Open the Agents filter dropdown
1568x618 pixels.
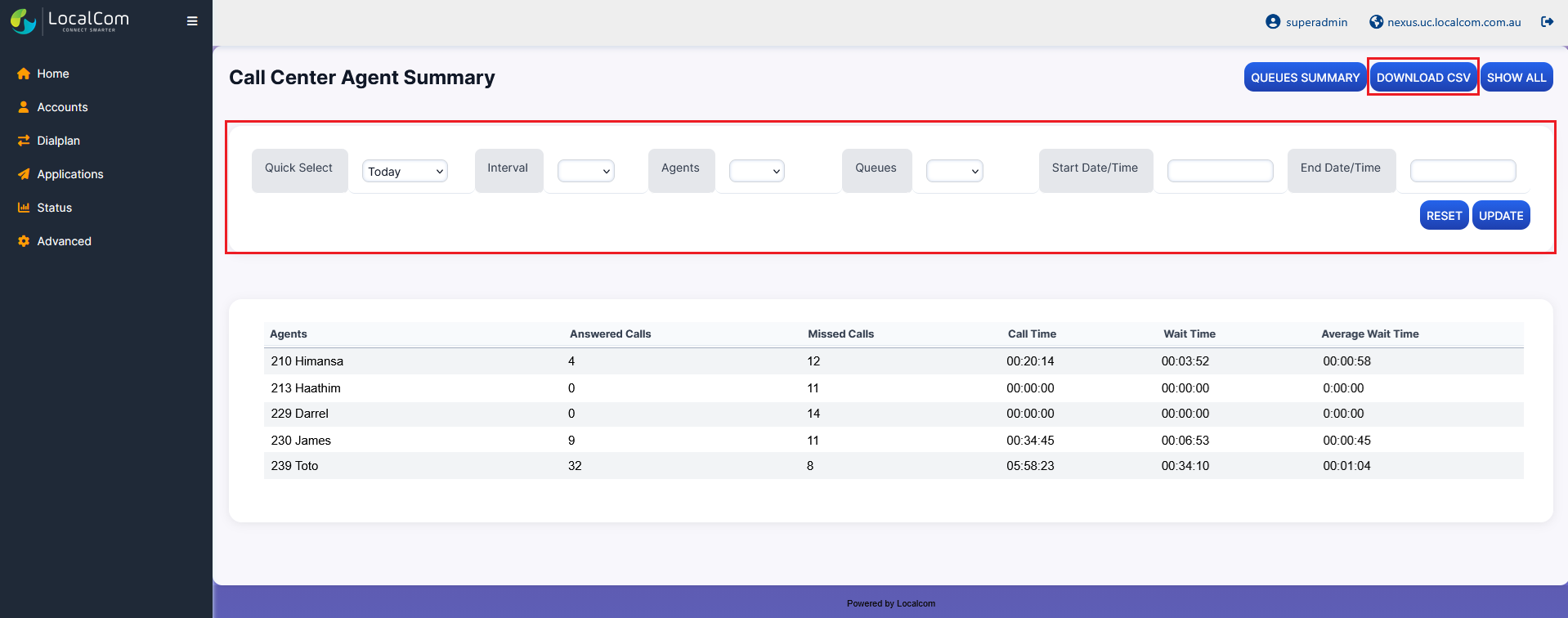756,171
